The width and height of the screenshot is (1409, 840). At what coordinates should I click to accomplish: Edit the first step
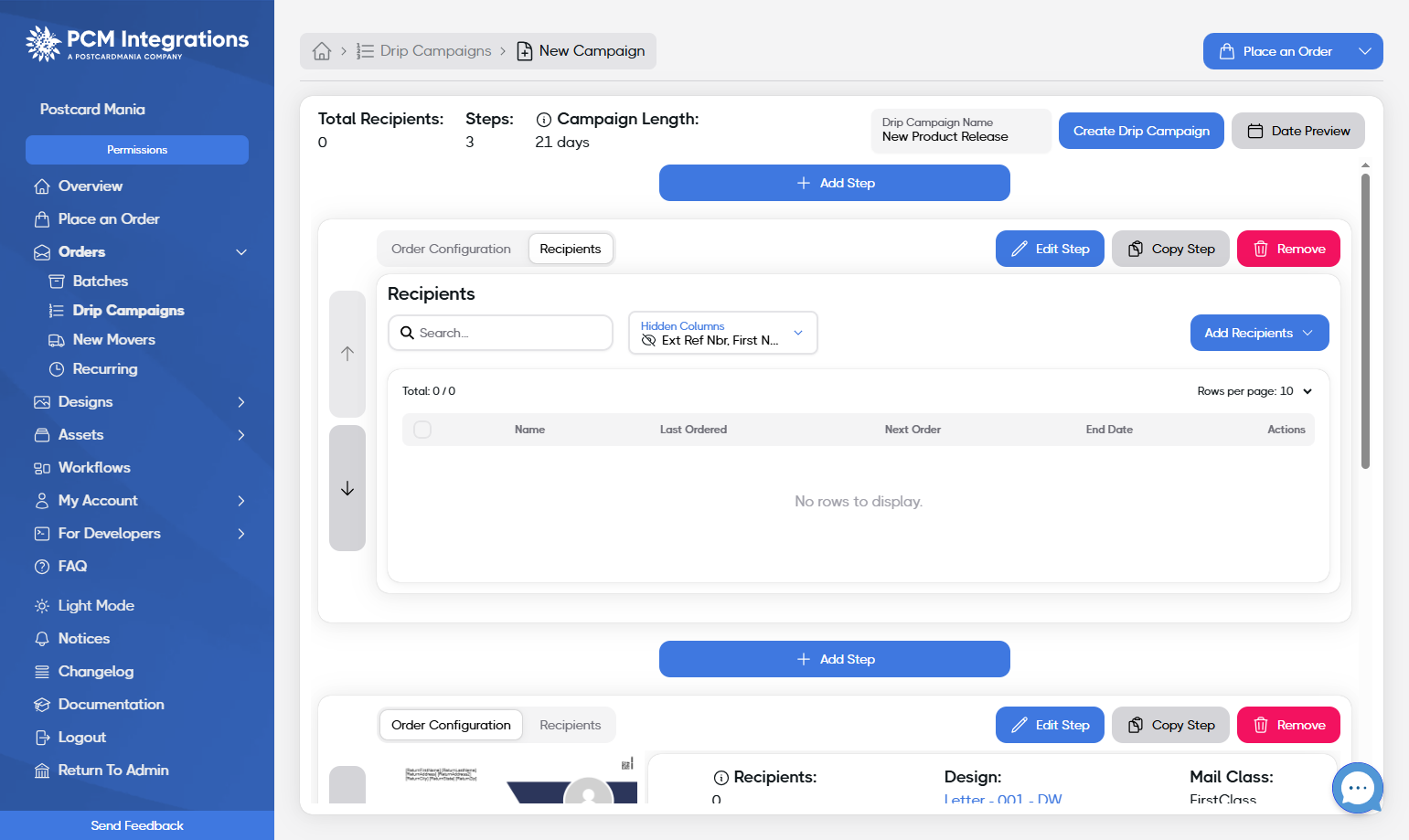click(1050, 249)
